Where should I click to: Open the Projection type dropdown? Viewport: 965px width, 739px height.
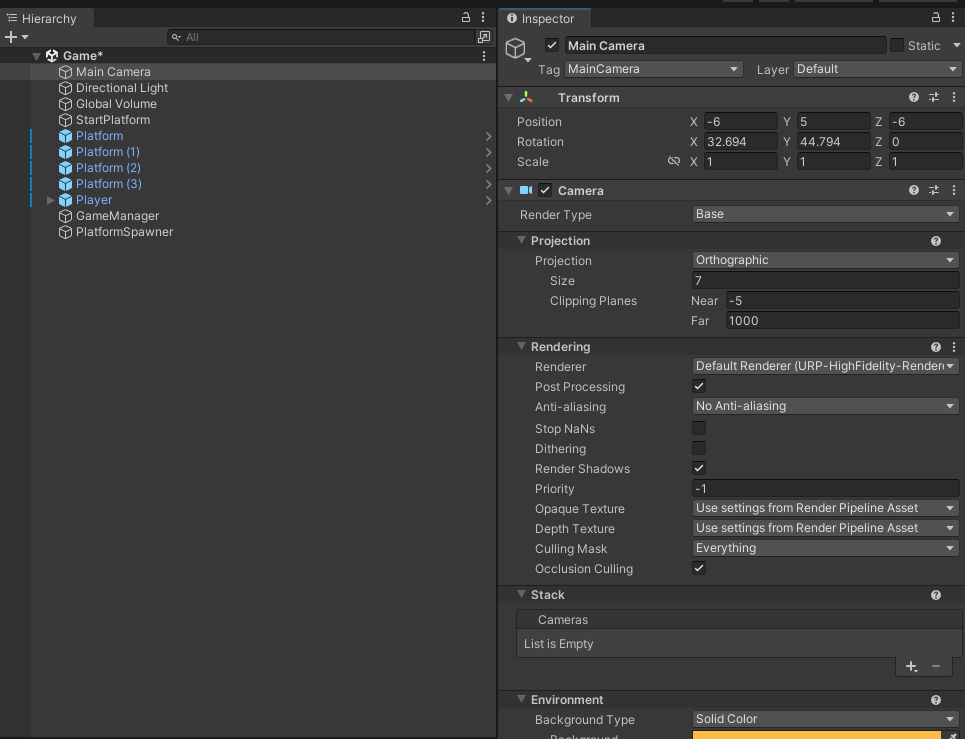coord(825,261)
